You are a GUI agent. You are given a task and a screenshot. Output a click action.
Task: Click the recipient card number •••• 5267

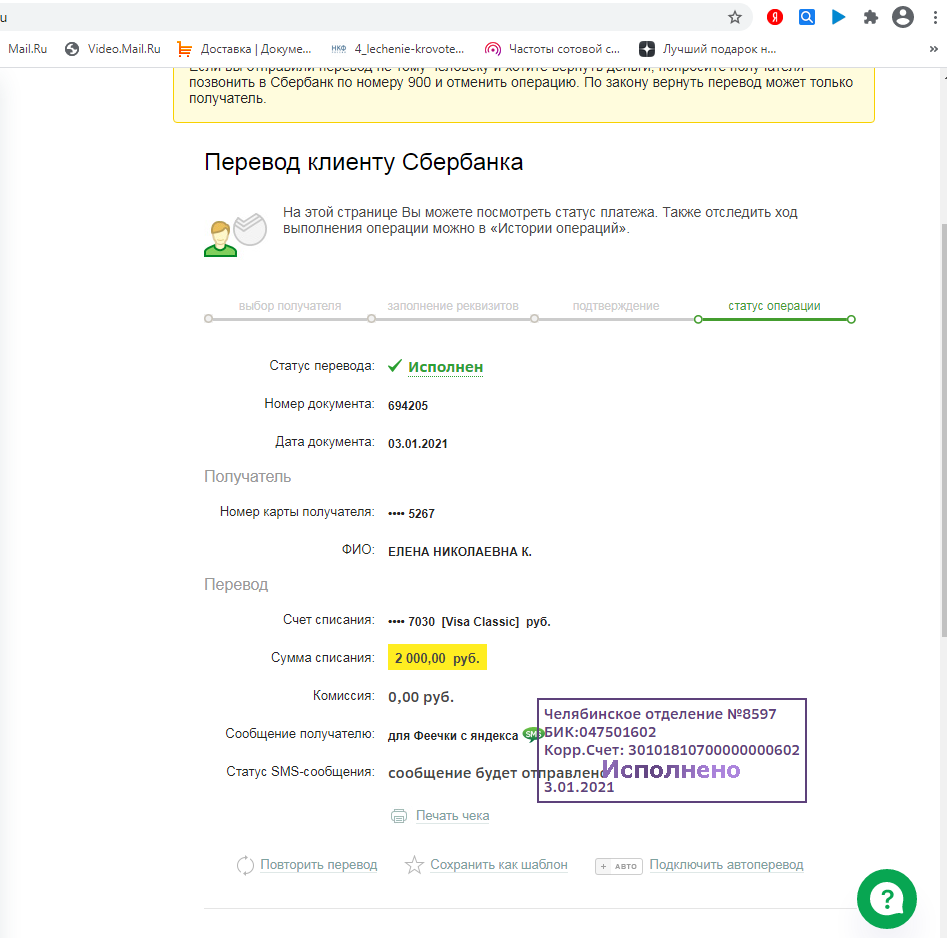tap(411, 514)
